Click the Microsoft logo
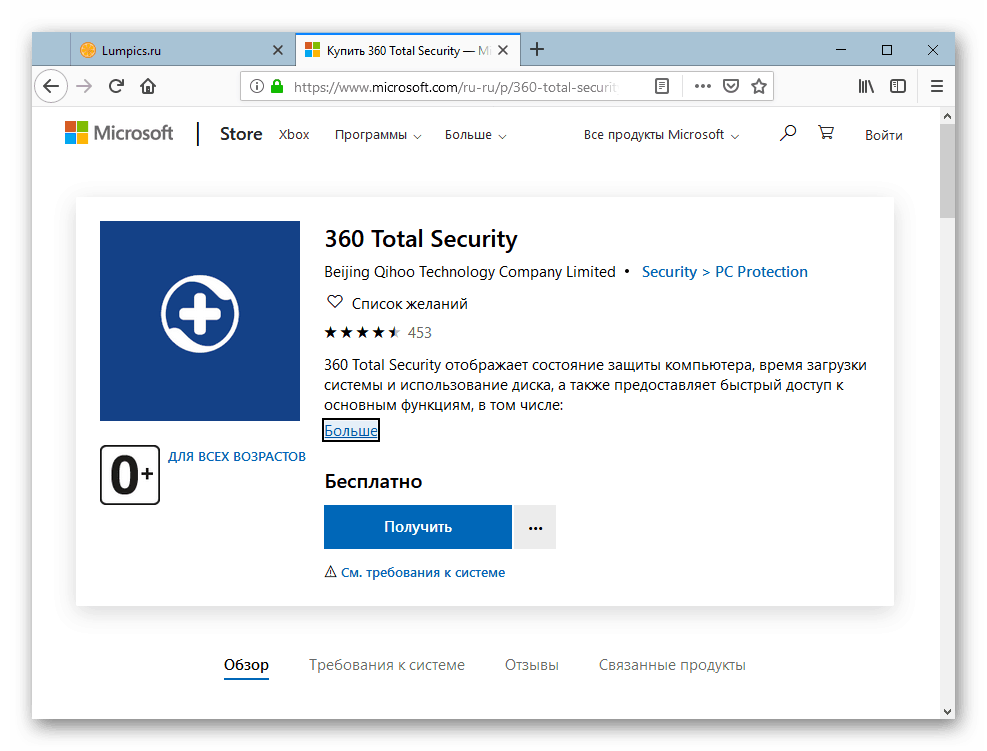 coord(119,133)
